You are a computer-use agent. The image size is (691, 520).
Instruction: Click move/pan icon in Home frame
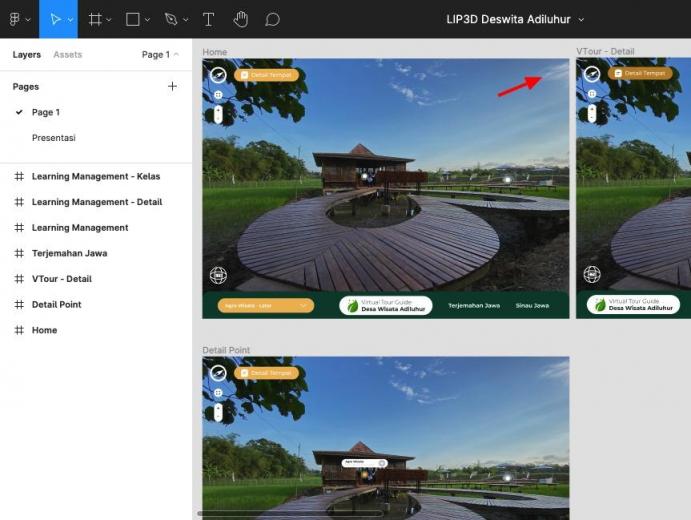pos(218,95)
